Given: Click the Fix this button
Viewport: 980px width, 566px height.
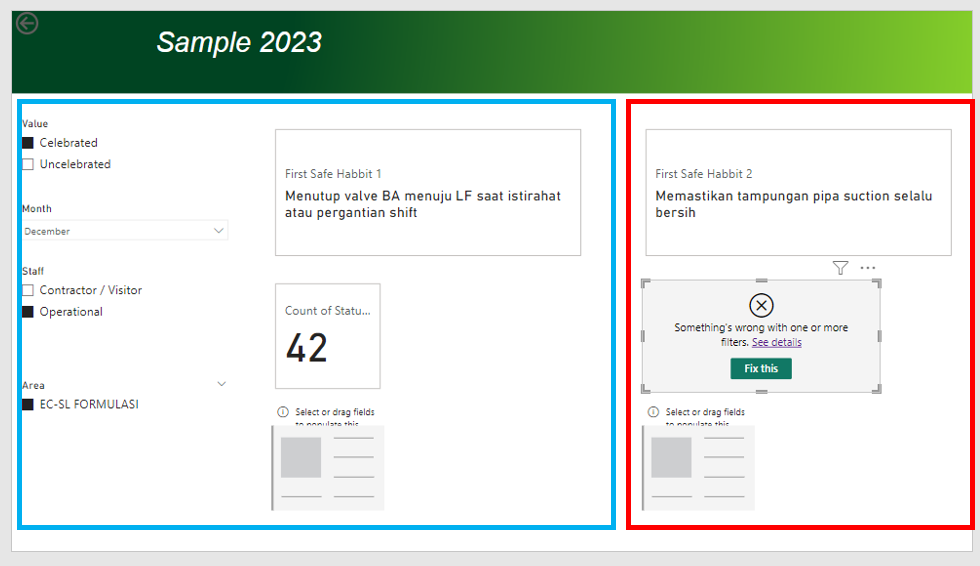Looking at the screenshot, I should click(x=761, y=369).
